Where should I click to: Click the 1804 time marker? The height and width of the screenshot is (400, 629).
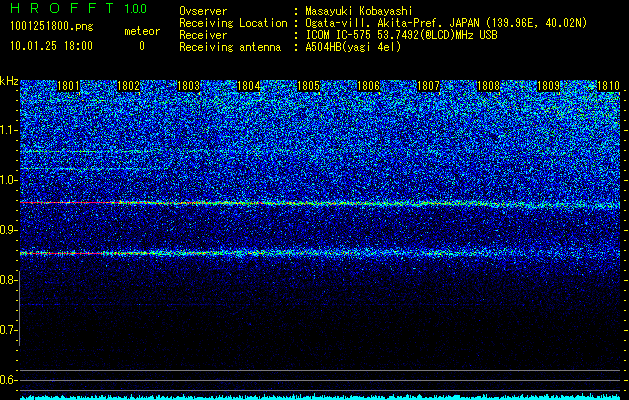pos(248,86)
